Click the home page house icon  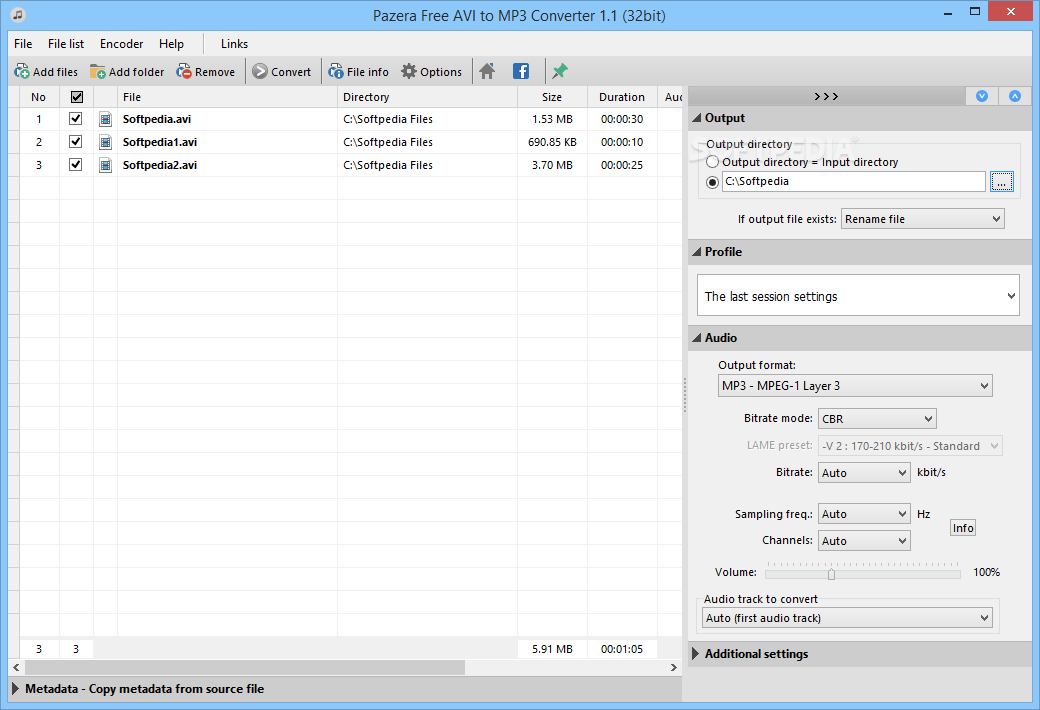[x=488, y=71]
